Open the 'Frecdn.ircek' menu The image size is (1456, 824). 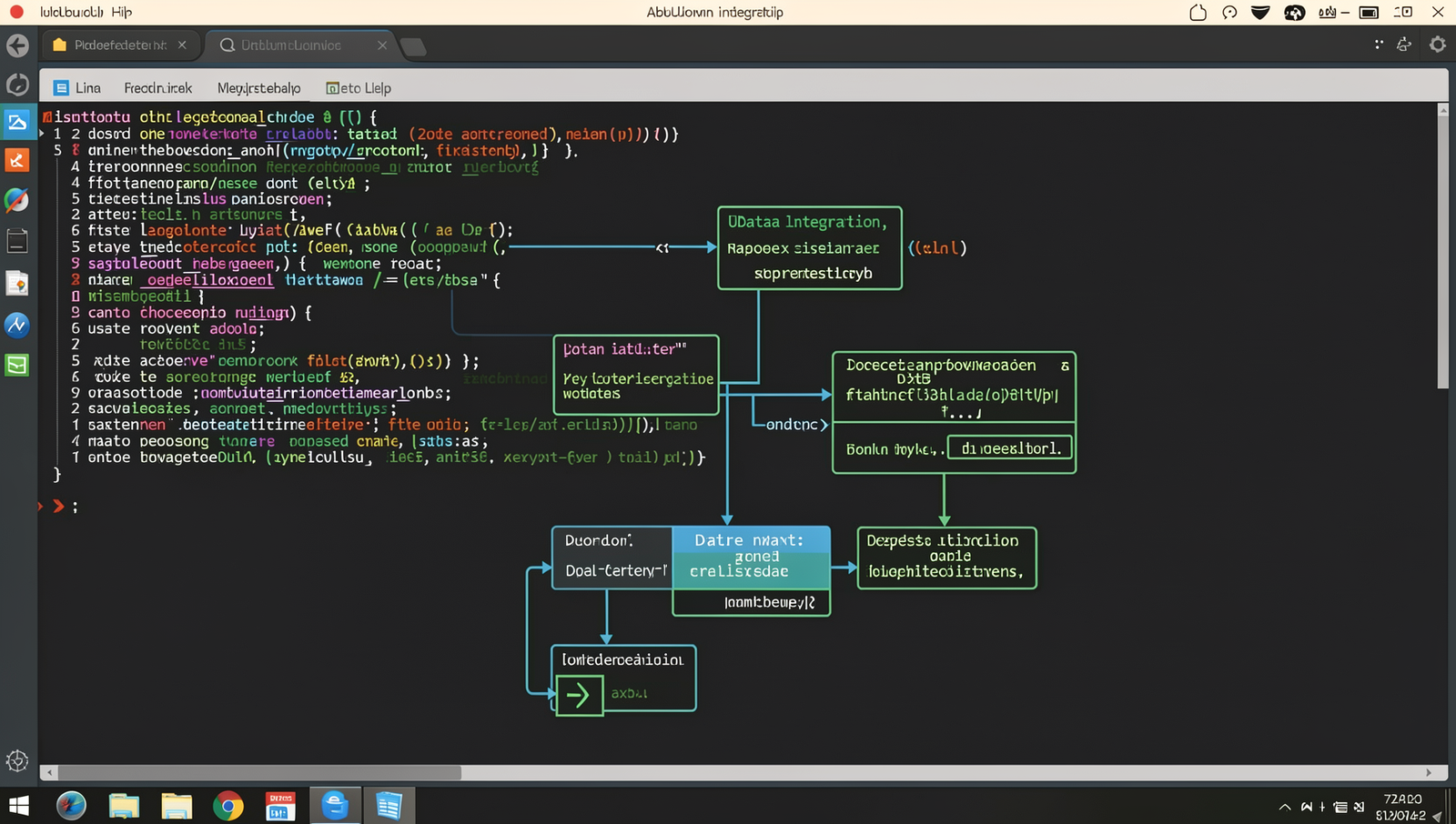tap(158, 88)
